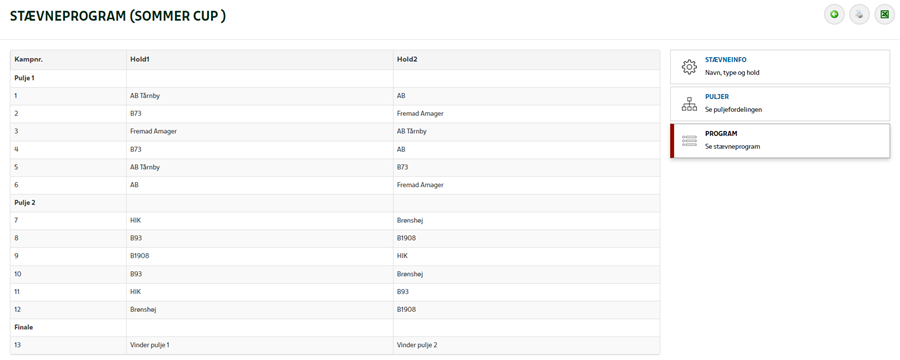The height and width of the screenshot is (360, 900).
Task: Select the Pulje 2 group row
Action: [x=335, y=203]
